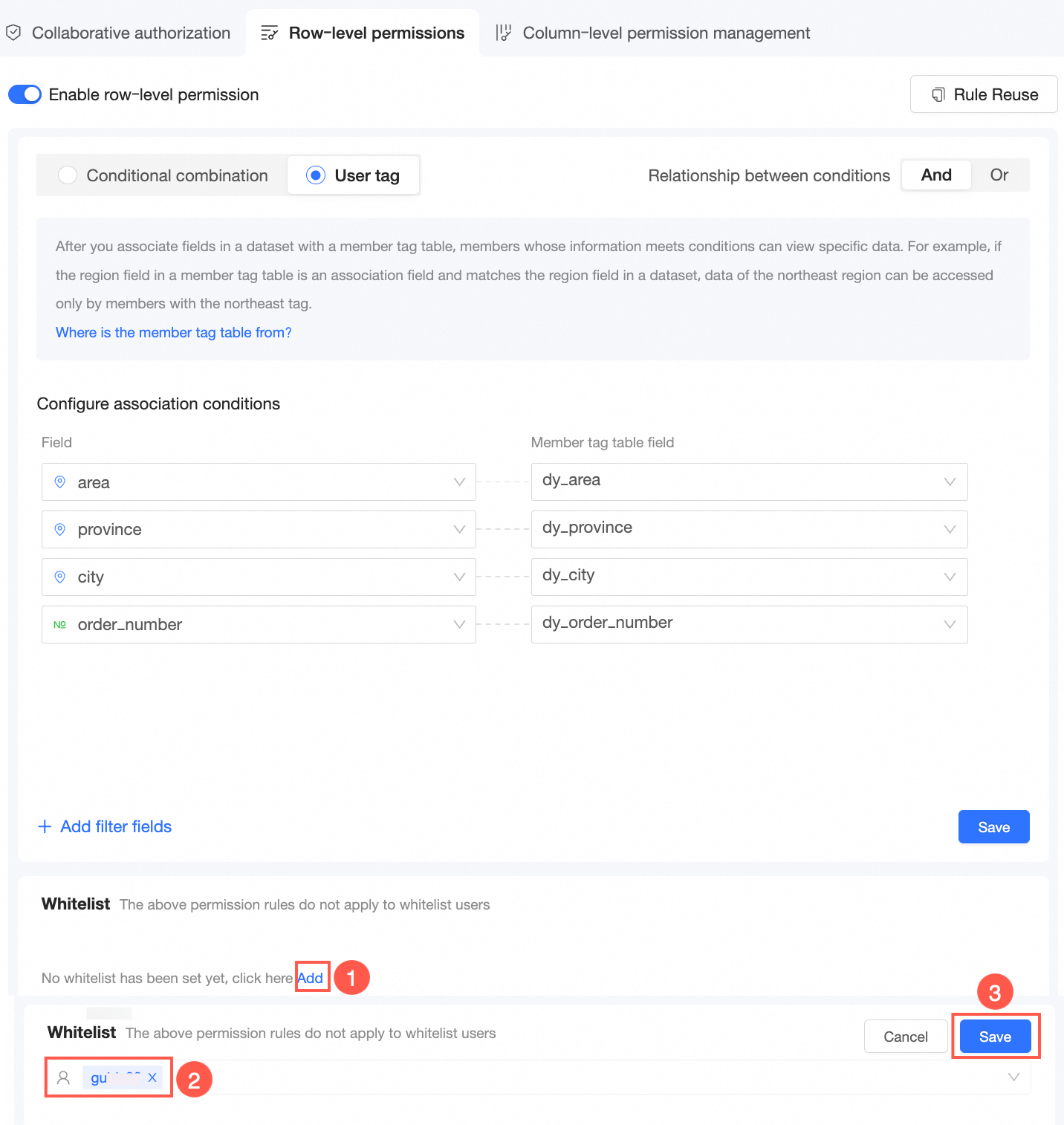The width and height of the screenshot is (1064, 1125).
Task: Click the number type icon beside order_number
Action: click(60, 625)
